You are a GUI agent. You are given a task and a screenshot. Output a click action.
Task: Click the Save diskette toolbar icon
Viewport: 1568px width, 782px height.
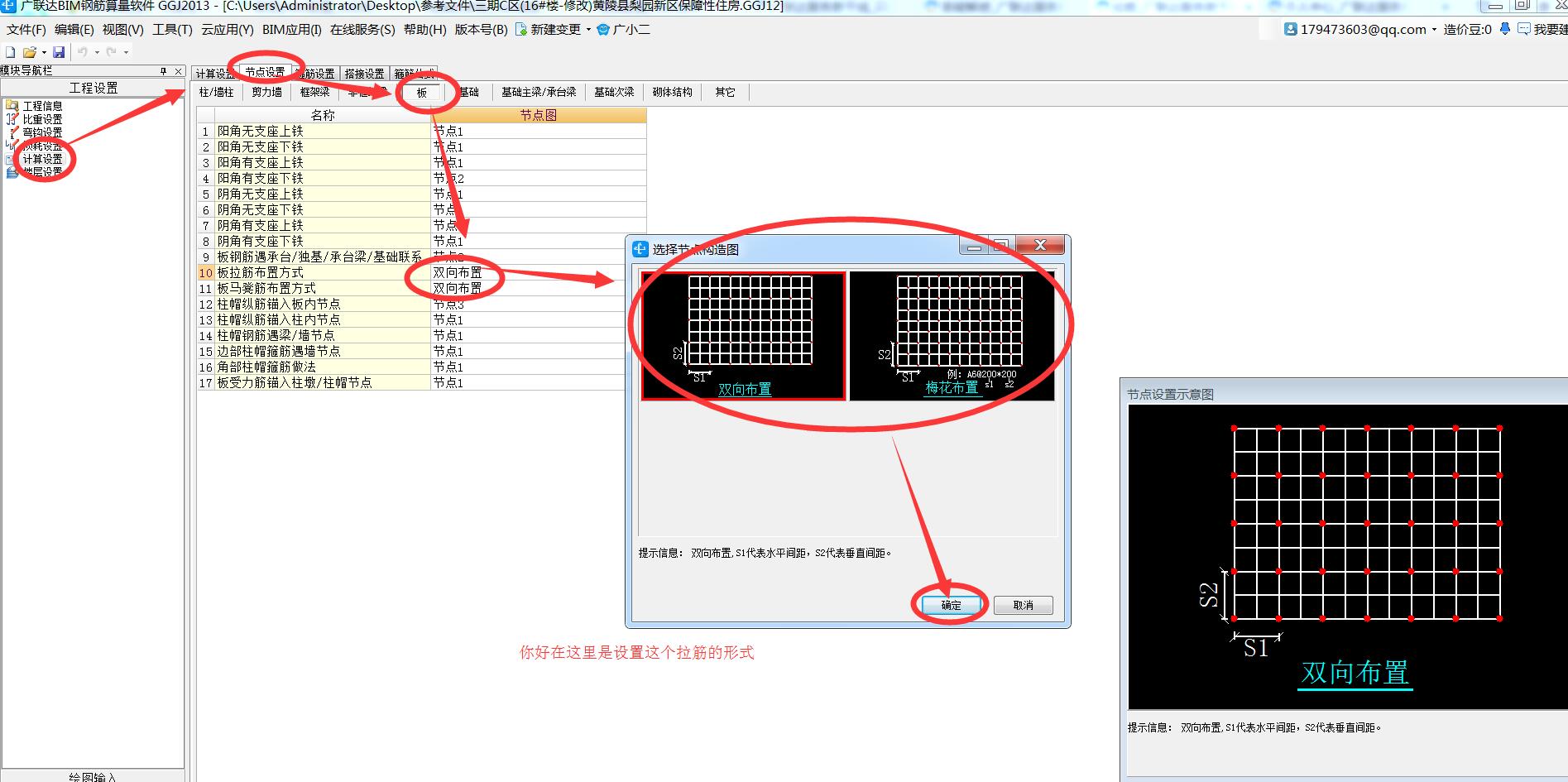(59, 52)
